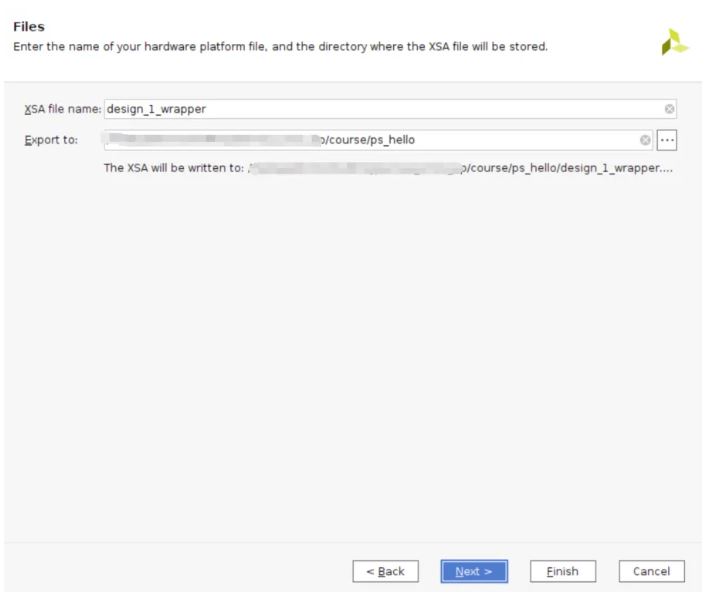717x602 pixels.
Task: Place the cursor at ps_hello in the export path
Action: [x=392, y=140]
